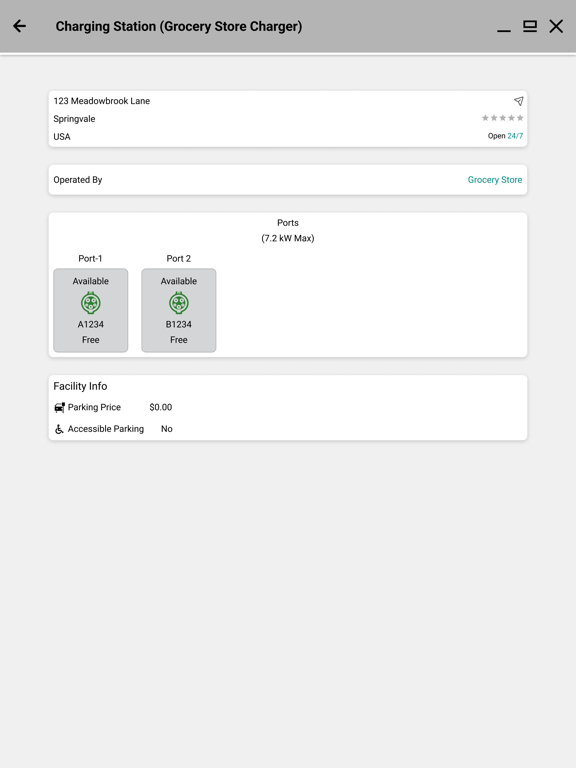576x768 pixels.
Task: Open the 24/7 hours link
Action: [515, 136]
